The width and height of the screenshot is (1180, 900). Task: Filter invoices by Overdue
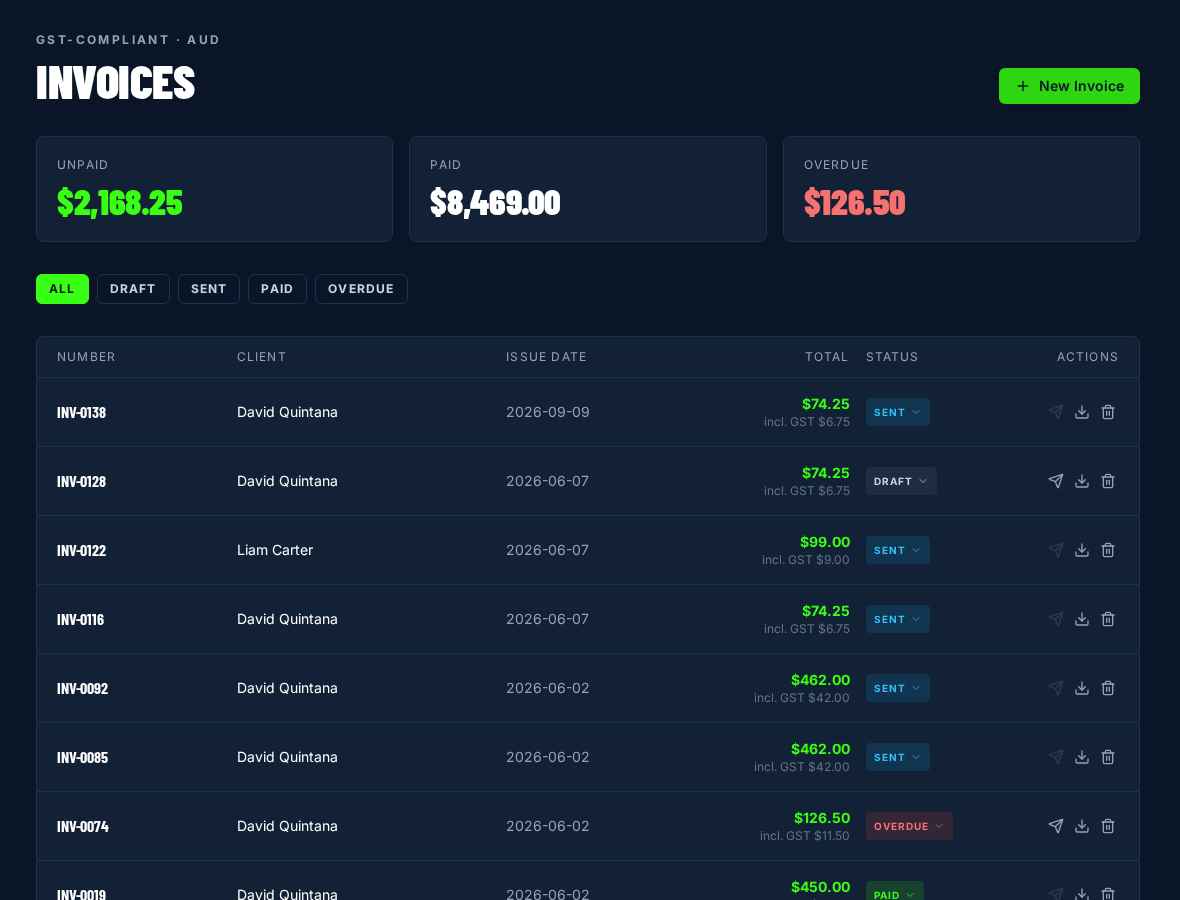[x=361, y=289]
